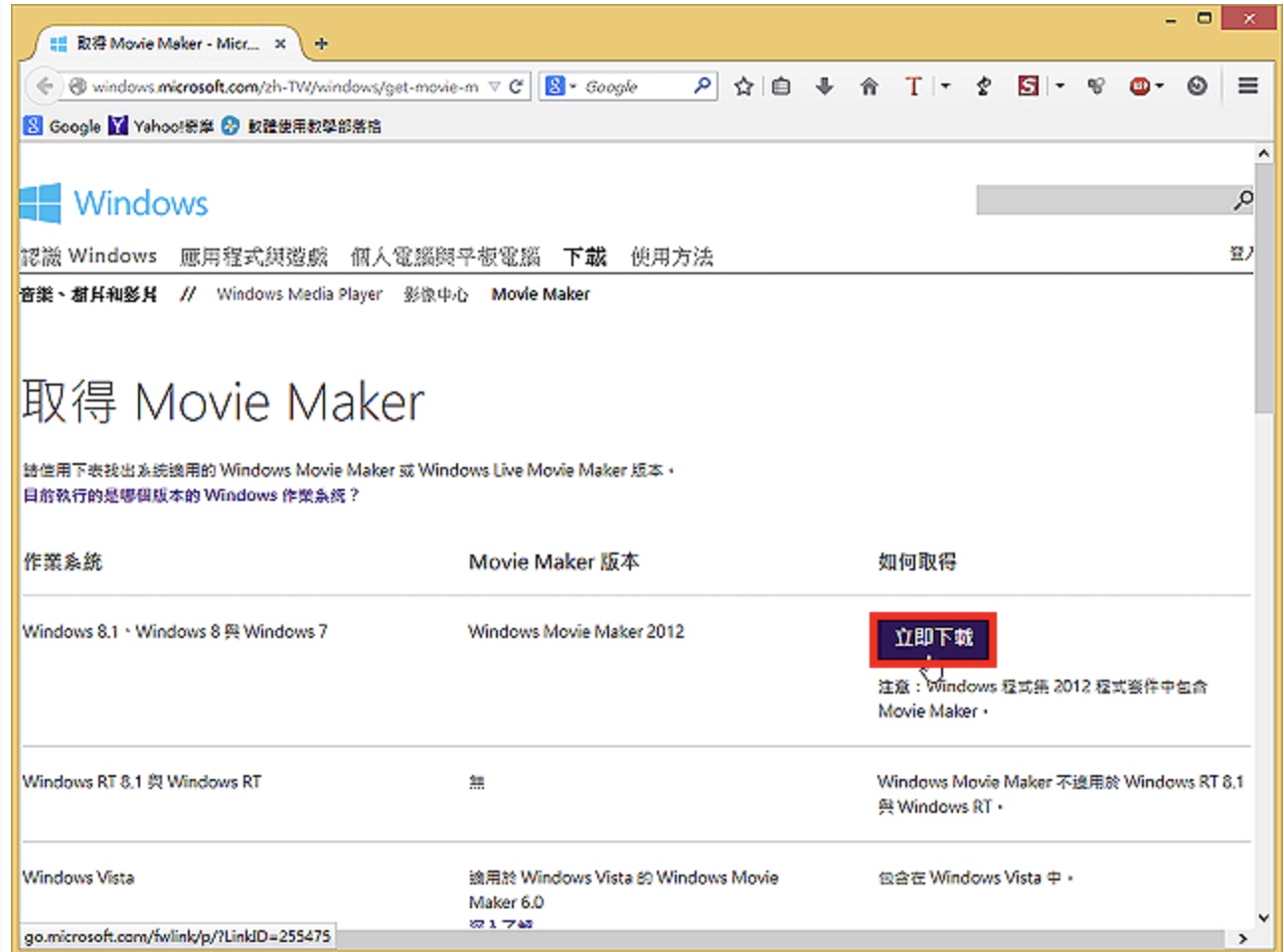Click the 作業系統 column header text
The image size is (1284, 952).
(63, 561)
